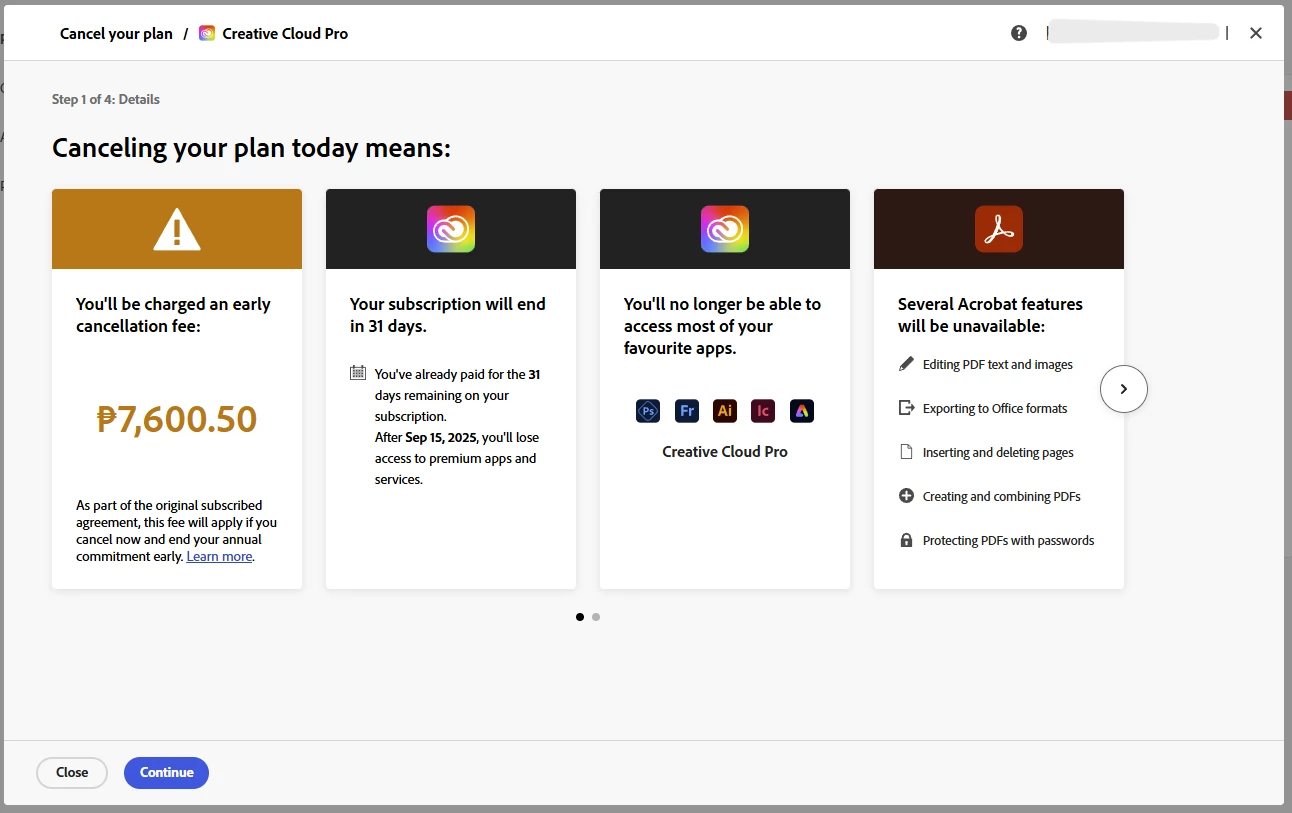Show next cards with the right chevron
This screenshot has width=1292, height=813.
pyautogui.click(x=1124, y=389)
